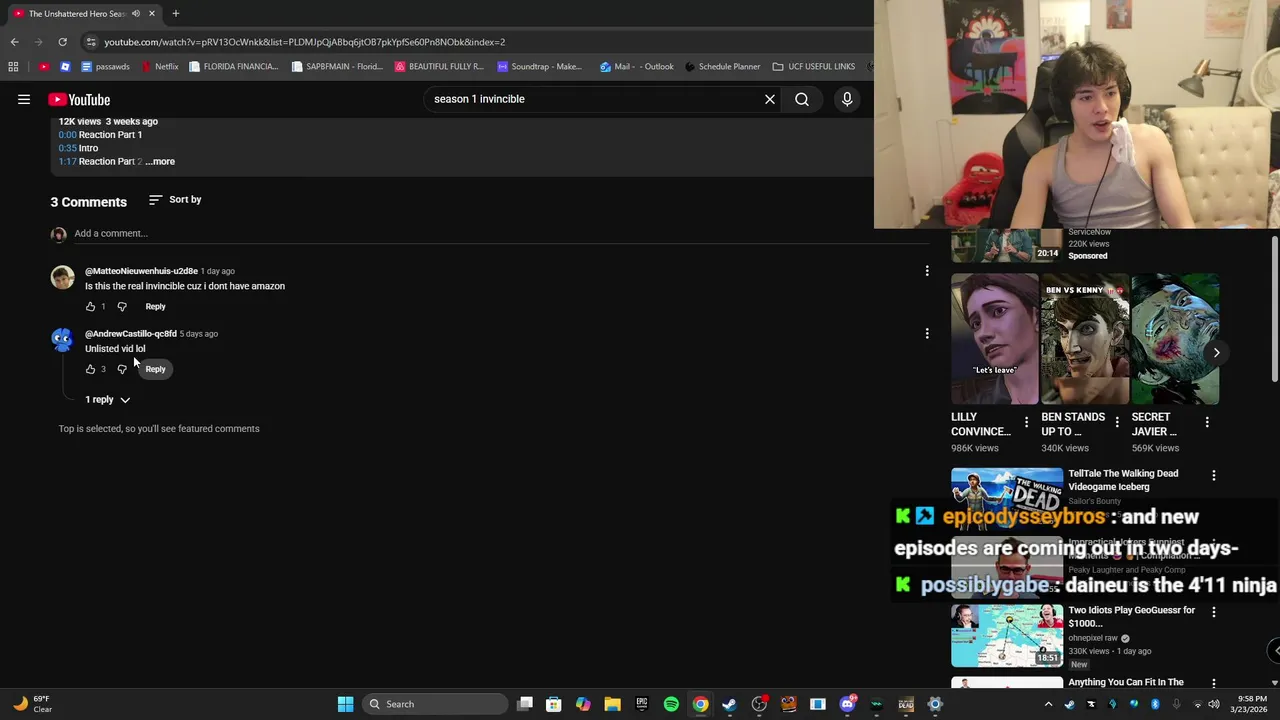Screen dimensions: 1280x720
Task: Open Windows Start menu
Action: [345, 704]
